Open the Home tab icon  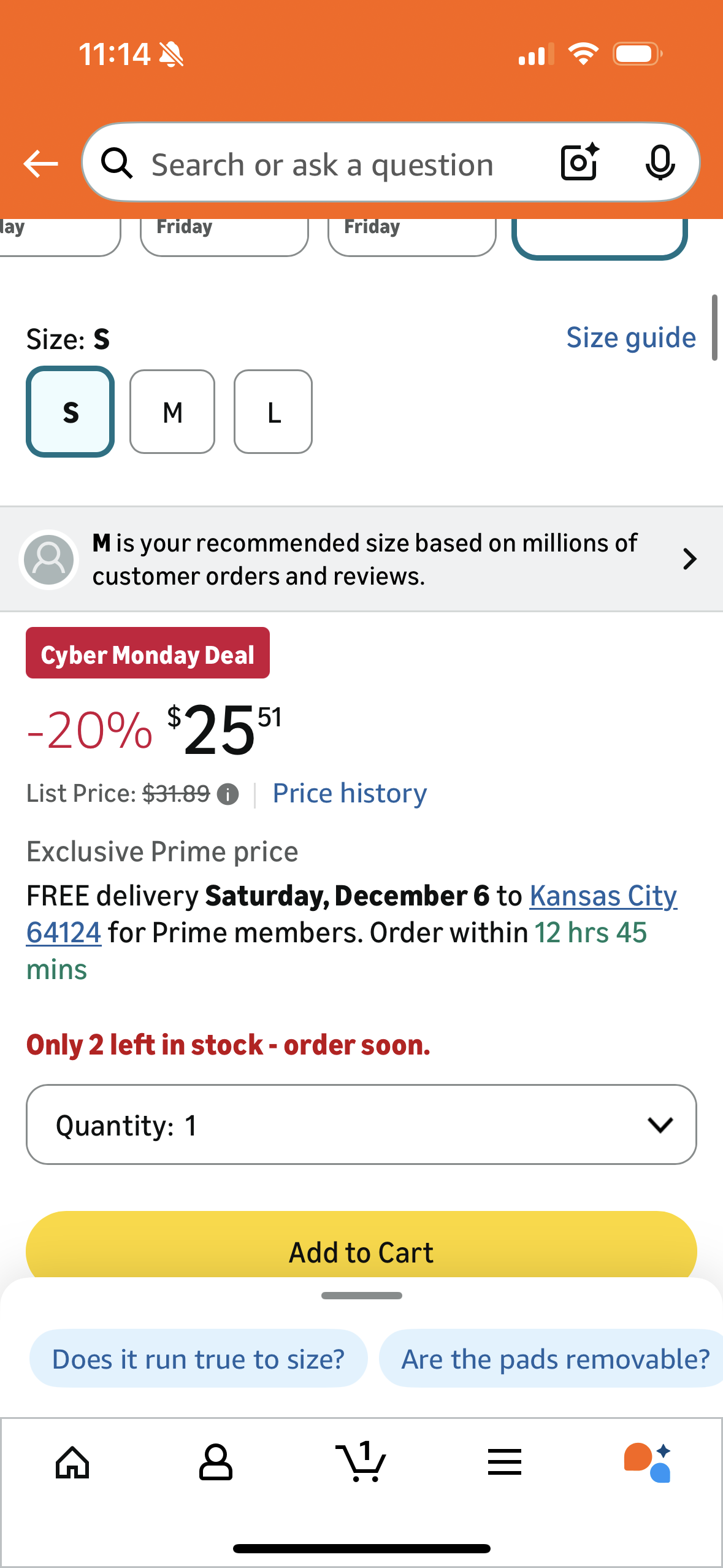[72, 1462]
